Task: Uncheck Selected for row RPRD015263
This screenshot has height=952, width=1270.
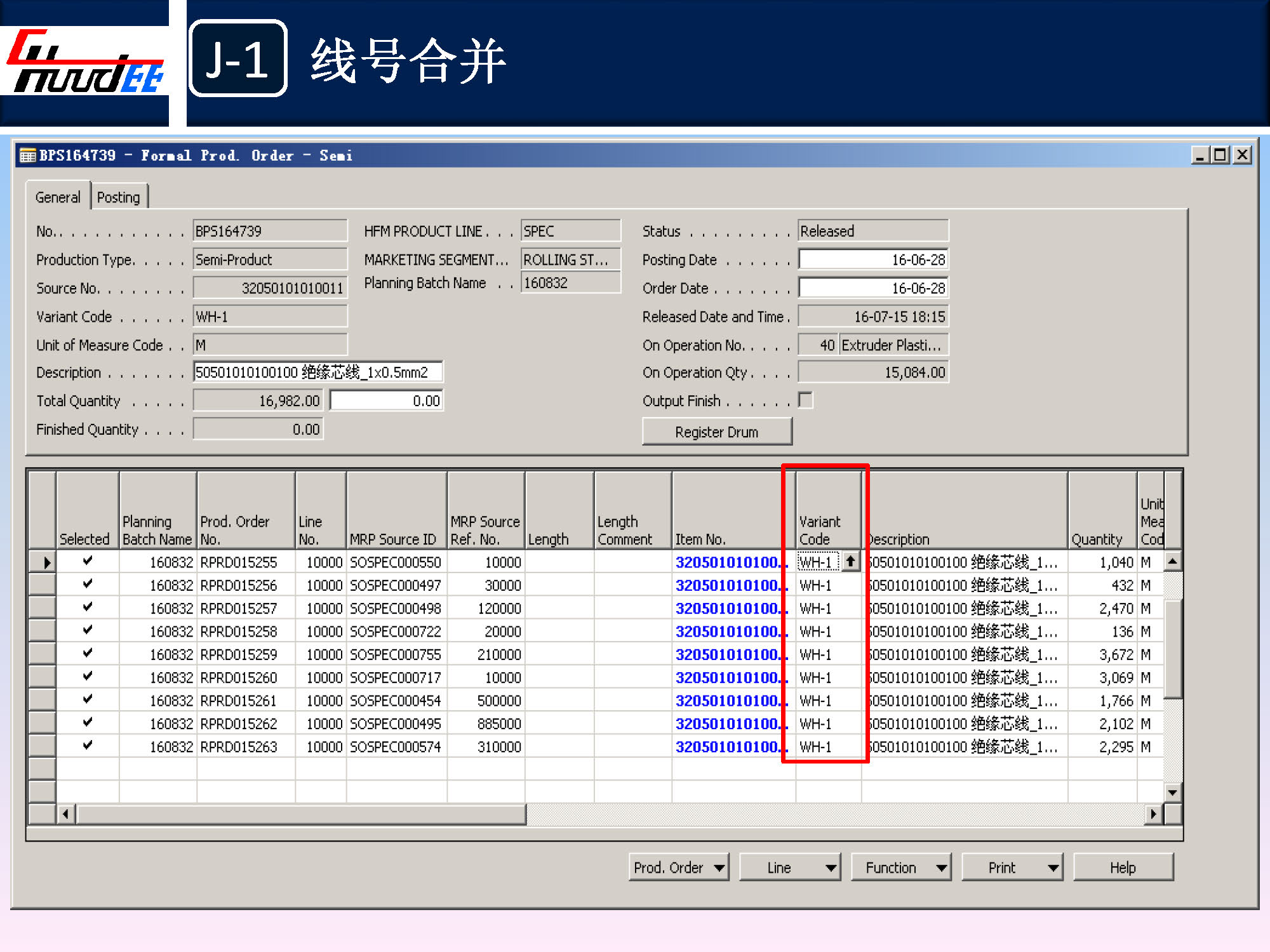Action: 88,745
